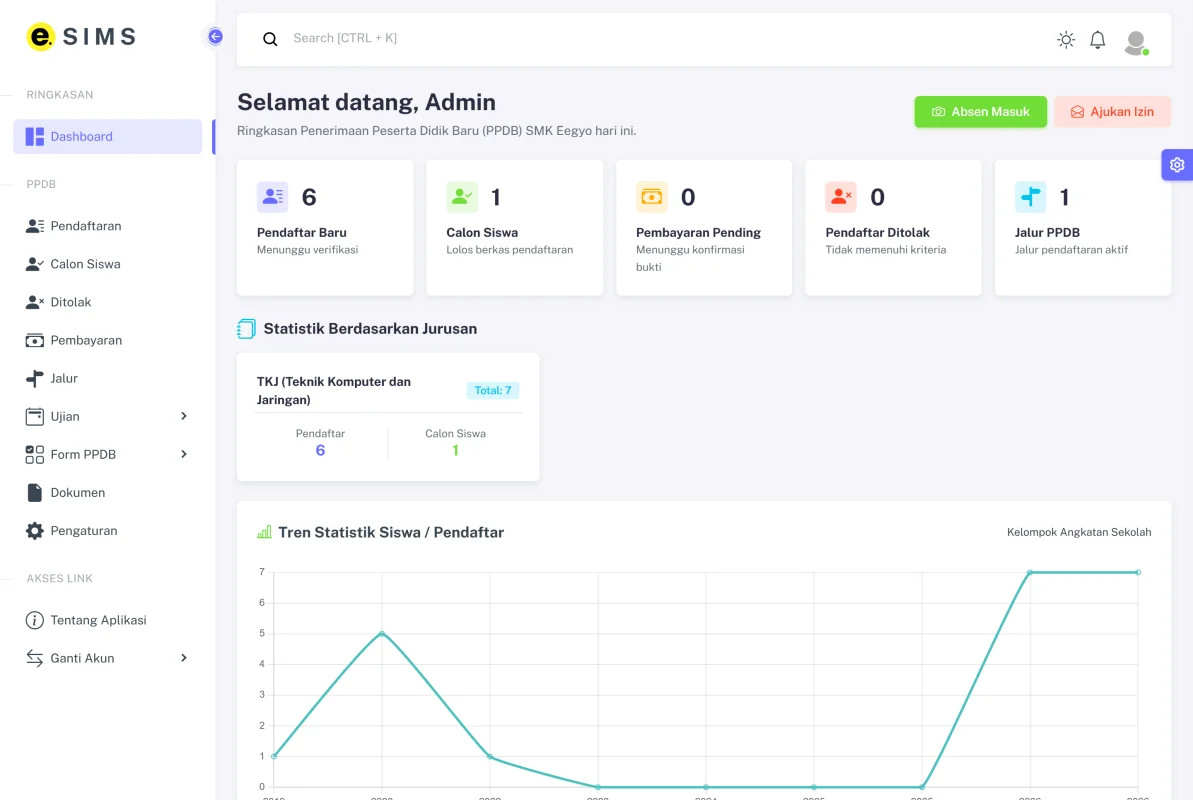Click the Jalur pendaftaran aktif caption
This screenshot has height=800, width=1193.
coord(1071,250)
